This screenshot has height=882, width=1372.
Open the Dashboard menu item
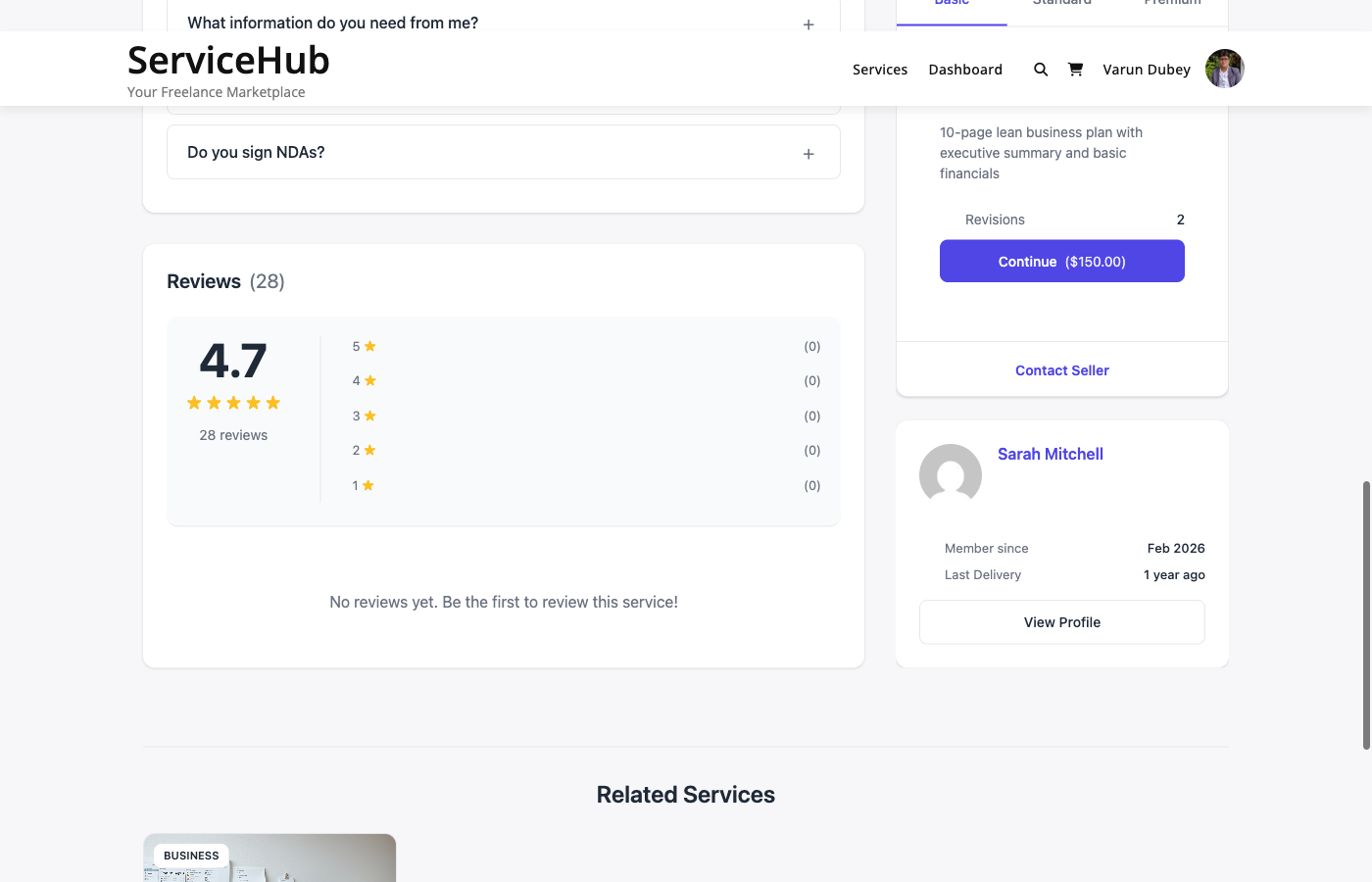tap(965, 69)
